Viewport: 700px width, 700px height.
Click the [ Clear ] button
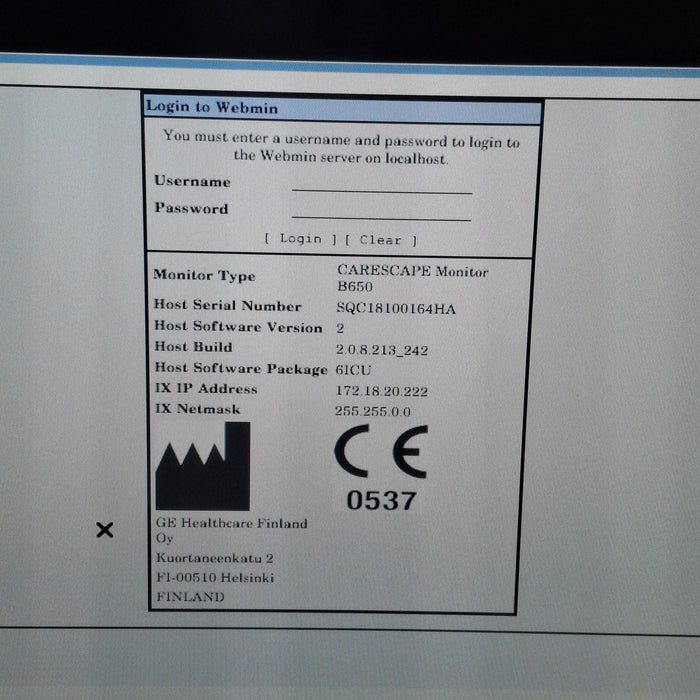click(381, 240)
